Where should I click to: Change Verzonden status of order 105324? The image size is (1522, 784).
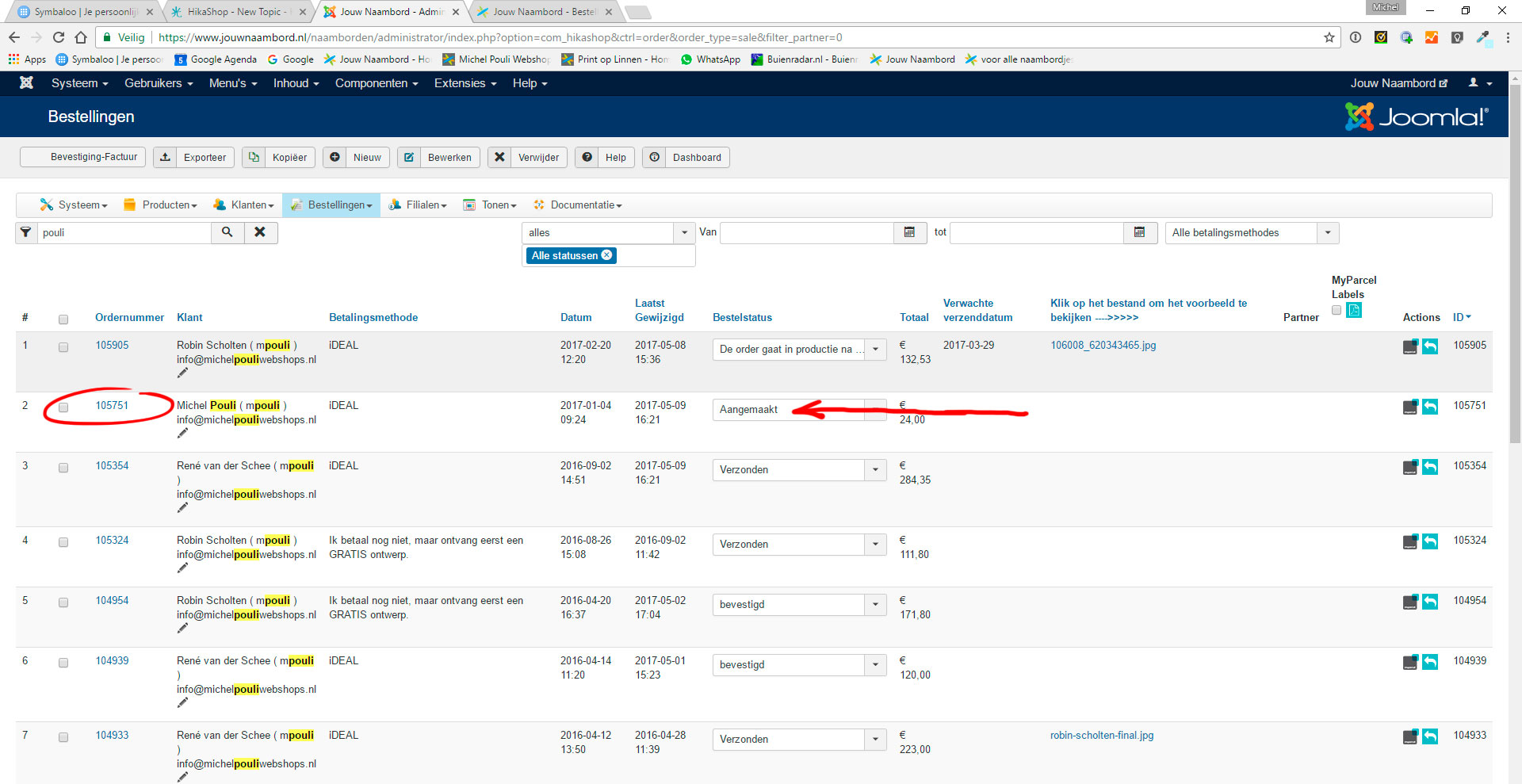(799, 544)
